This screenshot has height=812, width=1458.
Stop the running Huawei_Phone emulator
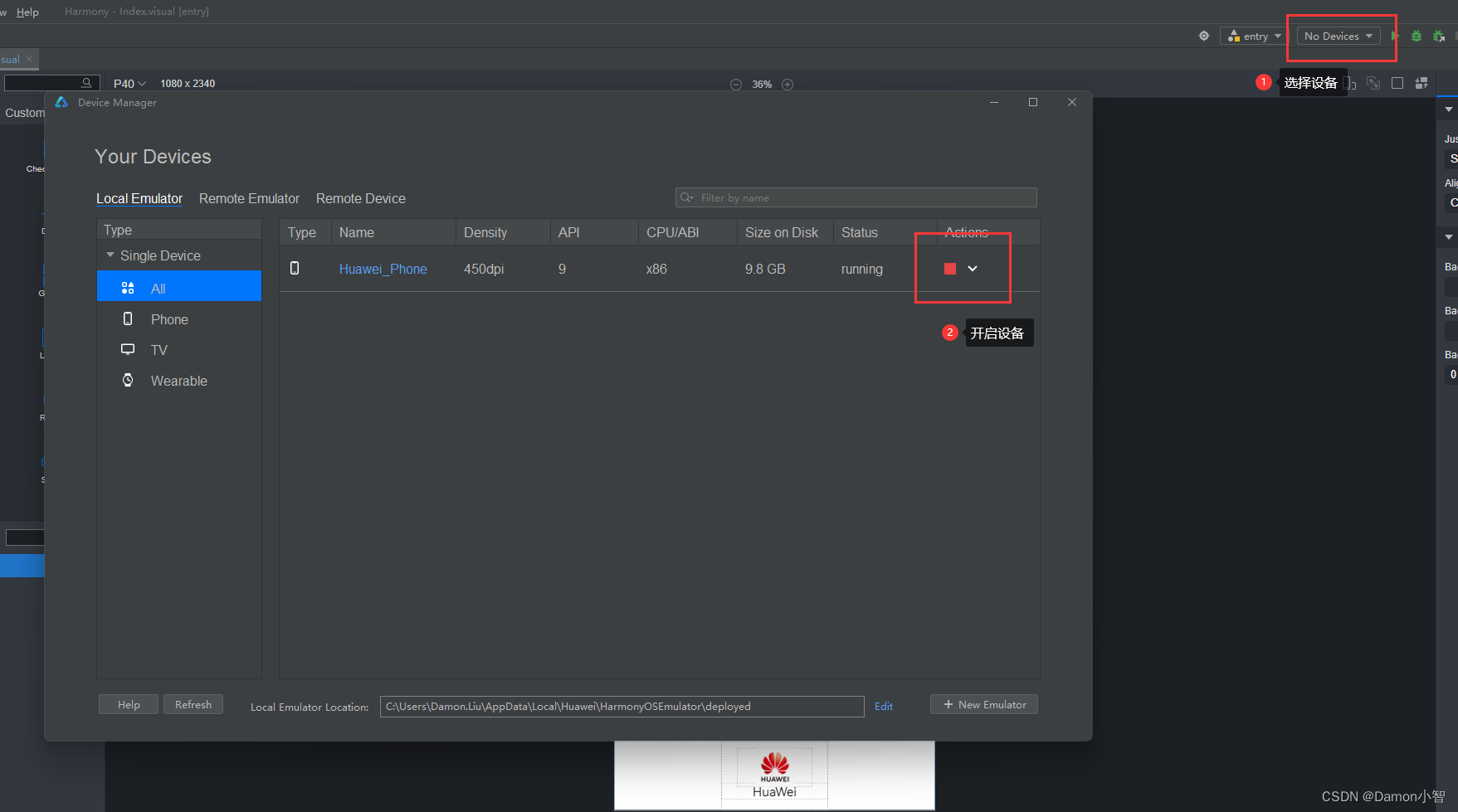pos(950,269)
